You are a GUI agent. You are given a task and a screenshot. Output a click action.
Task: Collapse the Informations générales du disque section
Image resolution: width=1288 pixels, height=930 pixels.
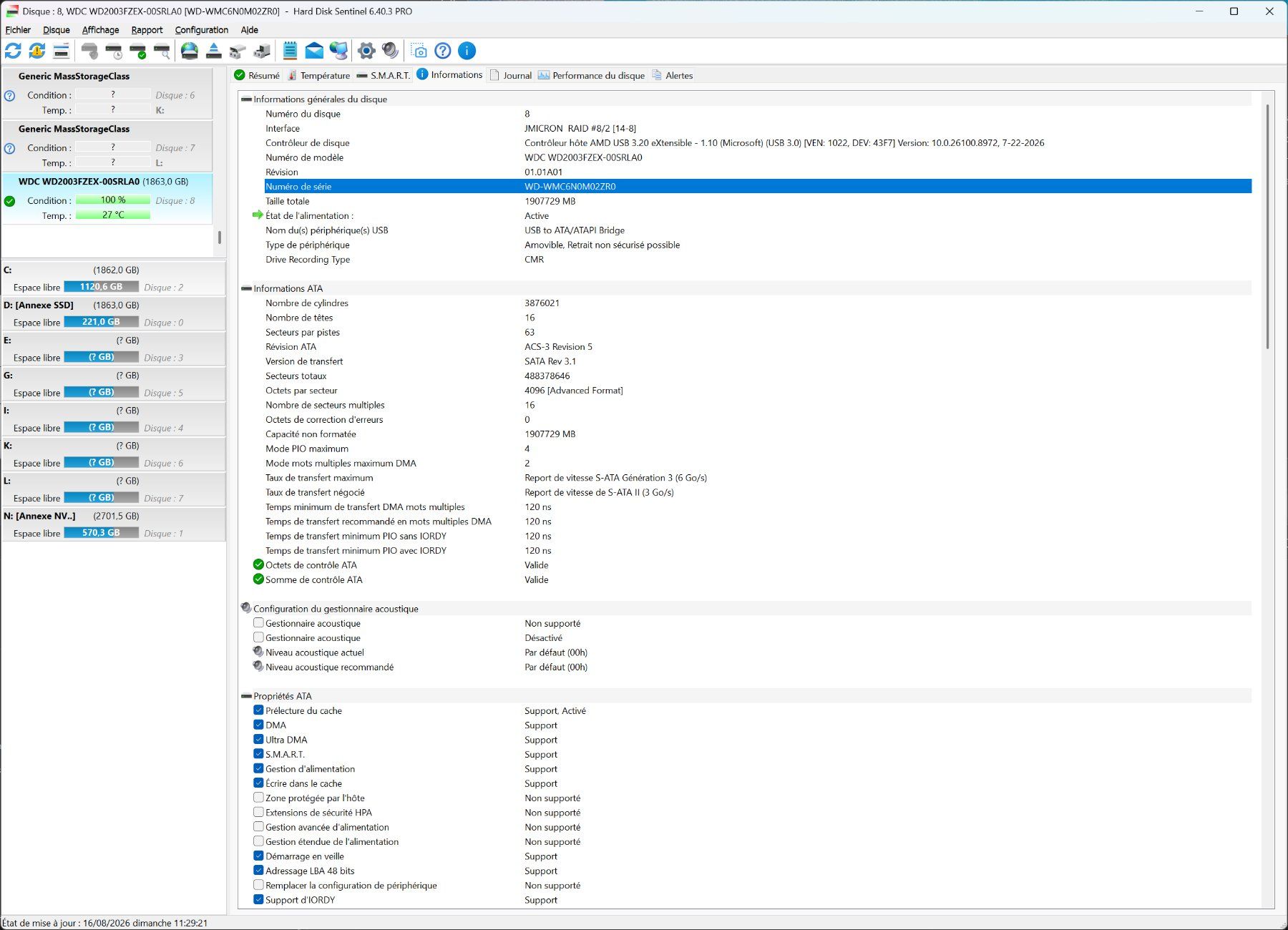coord(247,99)
